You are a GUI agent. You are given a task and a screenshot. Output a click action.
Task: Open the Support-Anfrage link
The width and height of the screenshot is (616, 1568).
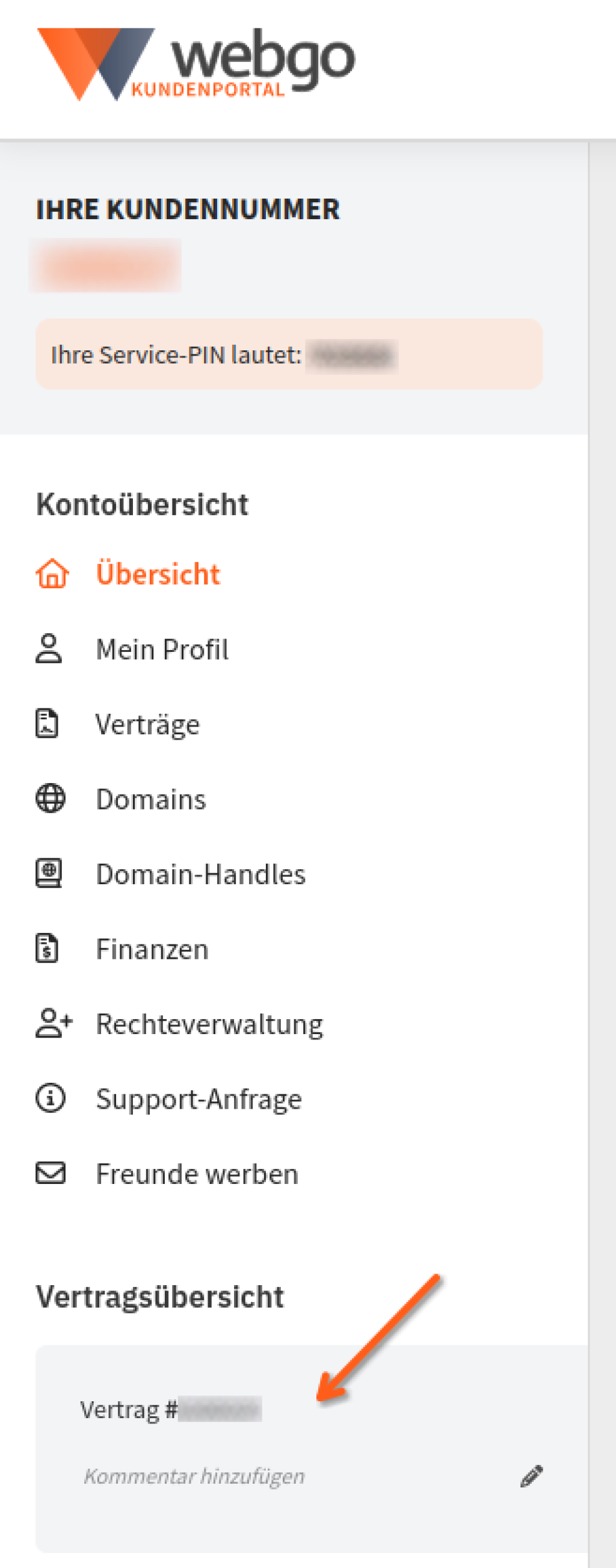click(200, 1099)
